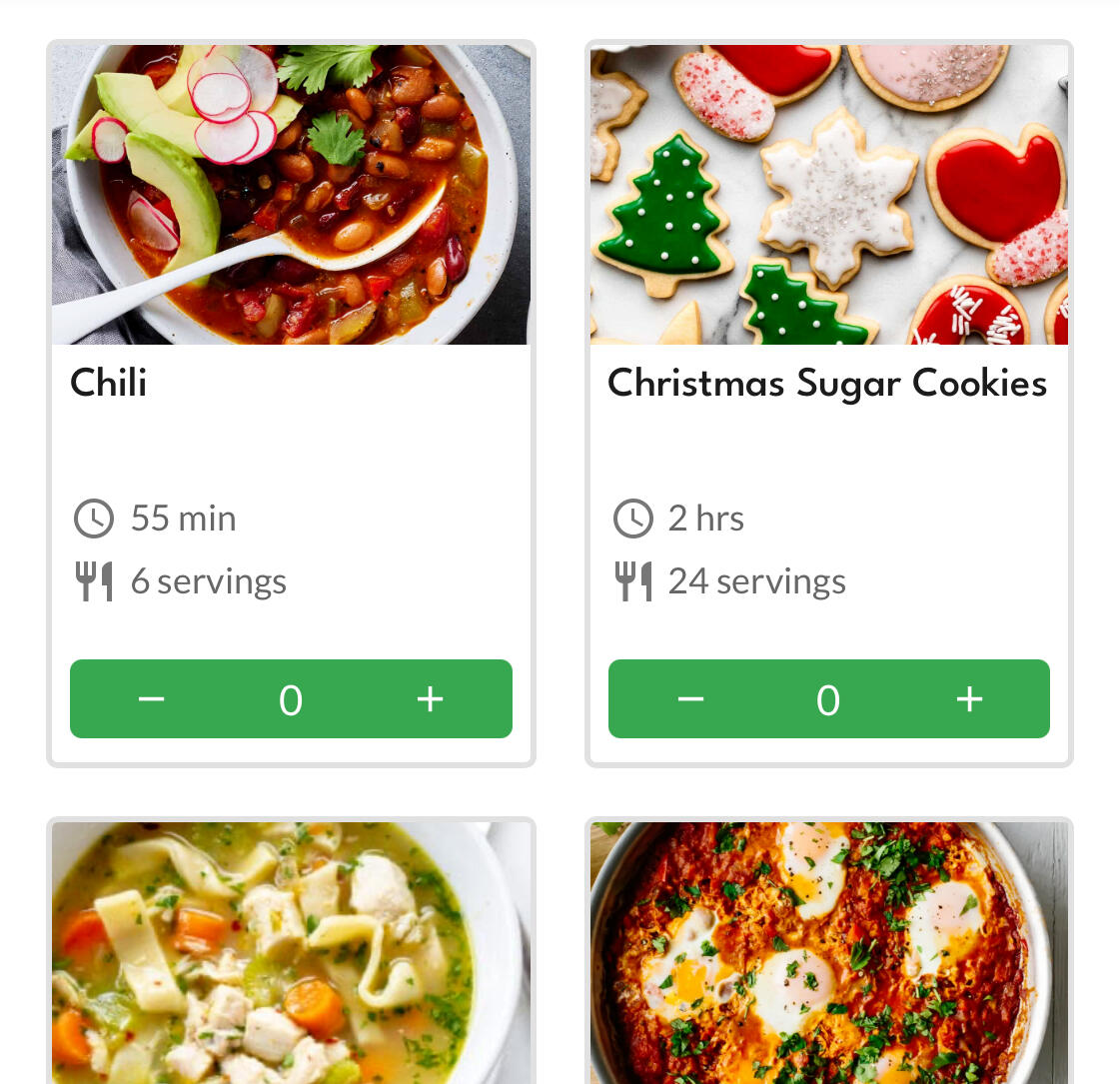The image size is (1120, 1084).
Task: Open the Chili recipe title
Action: (x=109, y=384)
